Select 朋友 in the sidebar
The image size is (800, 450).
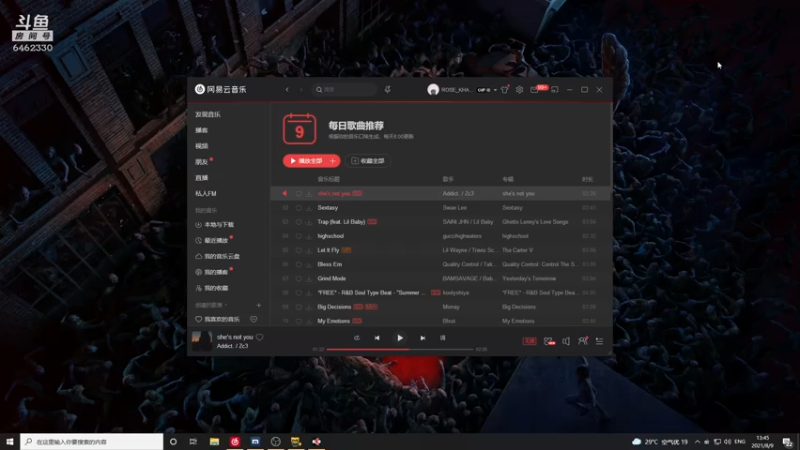point(202,162)
